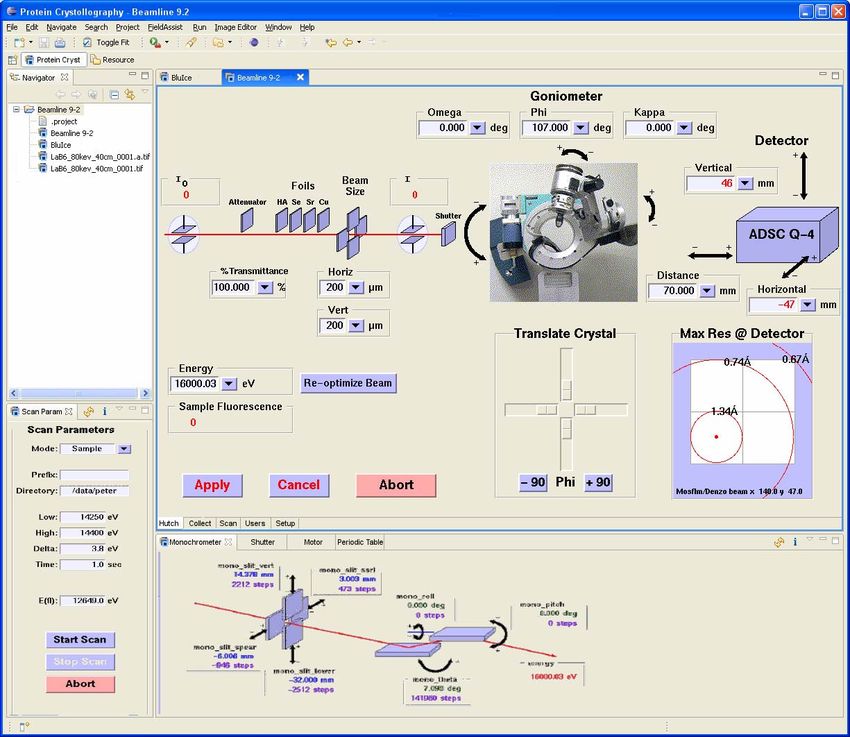Click the Phi +90 button
The width and height of the screenshot is (850, 737).
598,482
